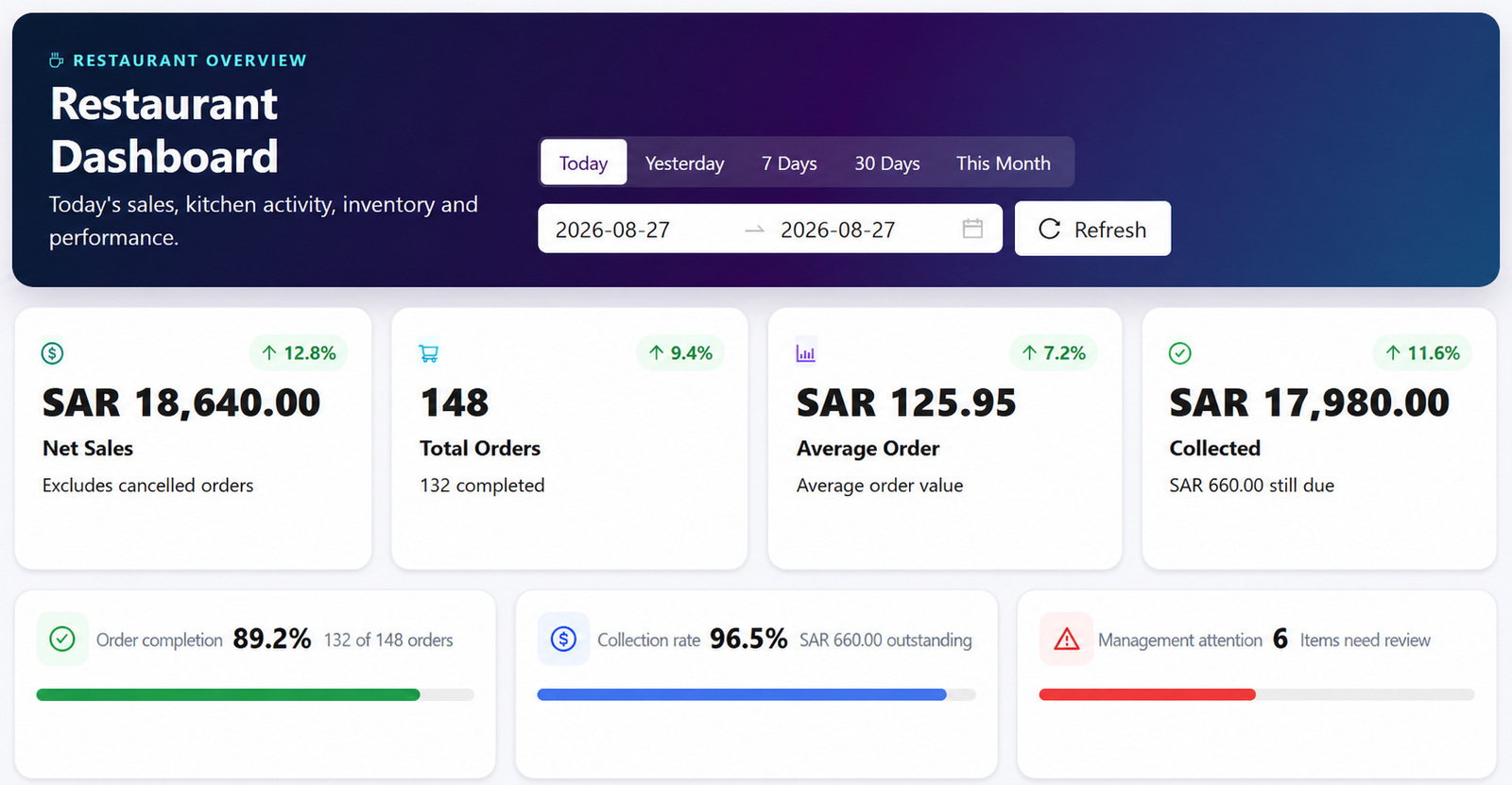Click the Management attention label
The image size is (1512, 785).
point(1180,640)
